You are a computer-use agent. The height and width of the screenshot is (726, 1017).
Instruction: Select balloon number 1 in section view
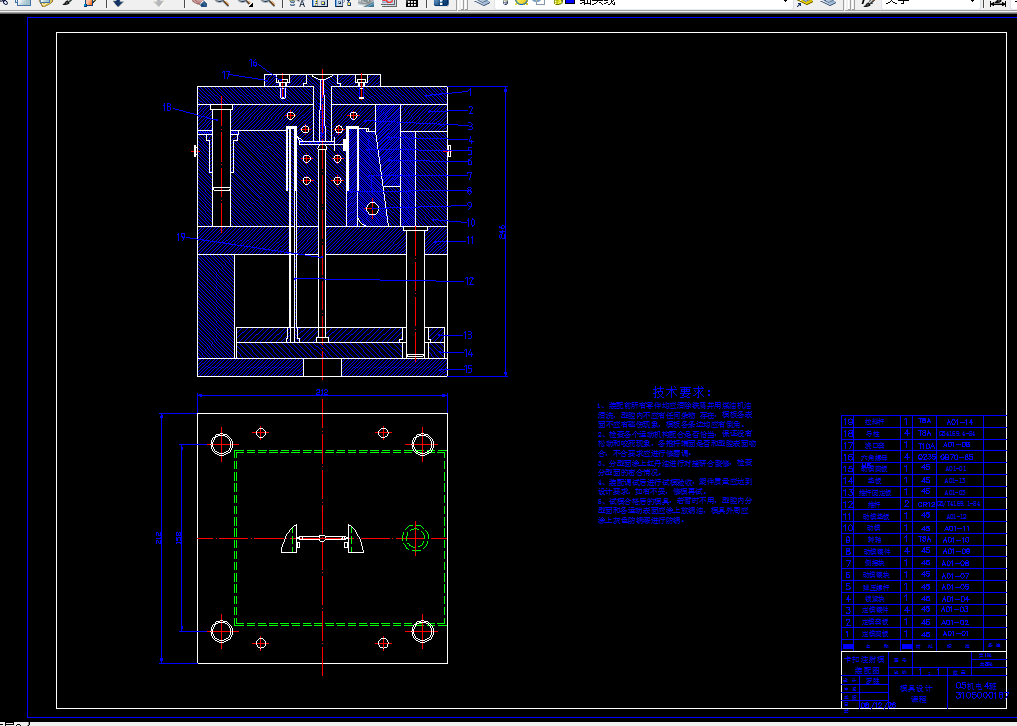470,93
